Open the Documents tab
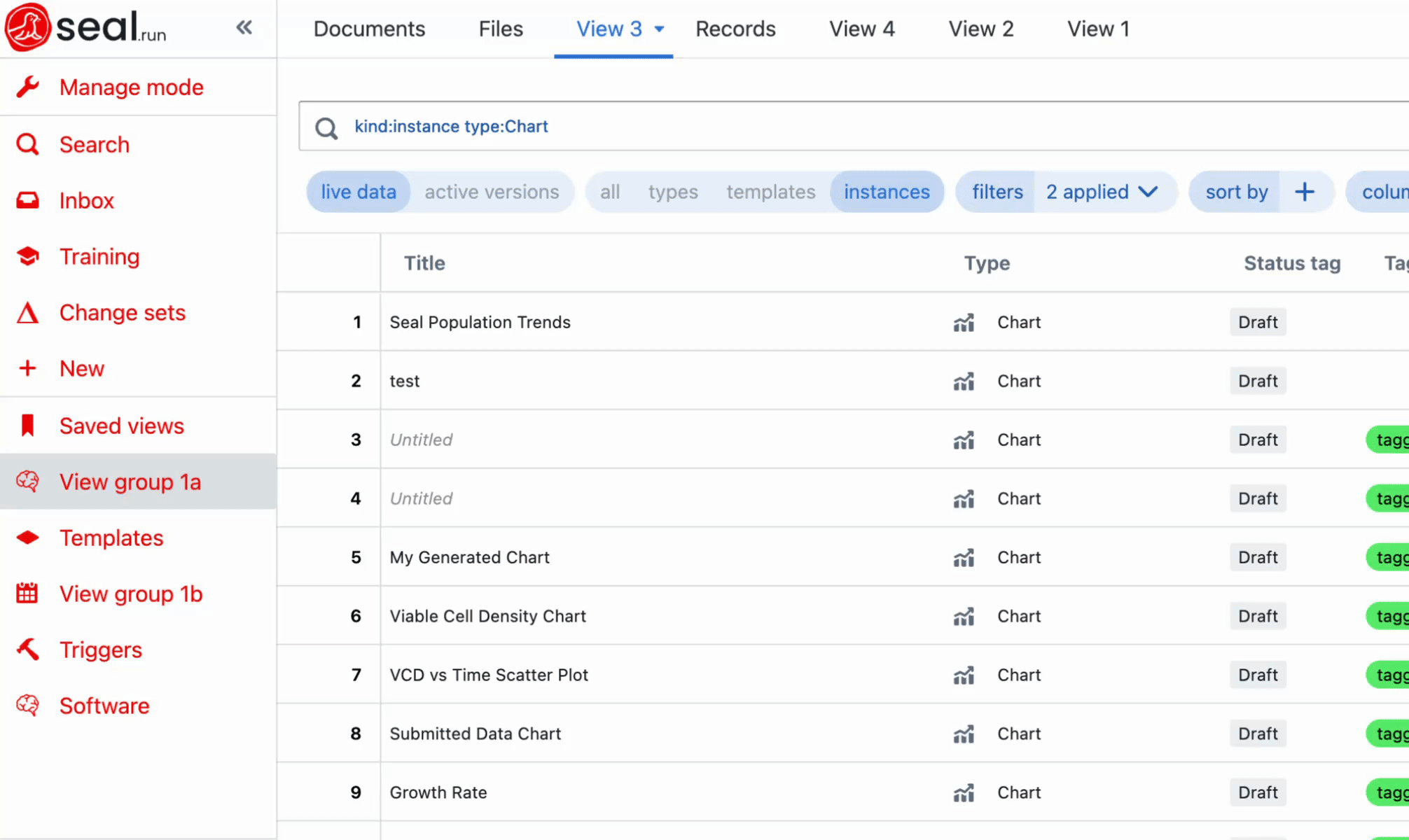 [369, 29]
